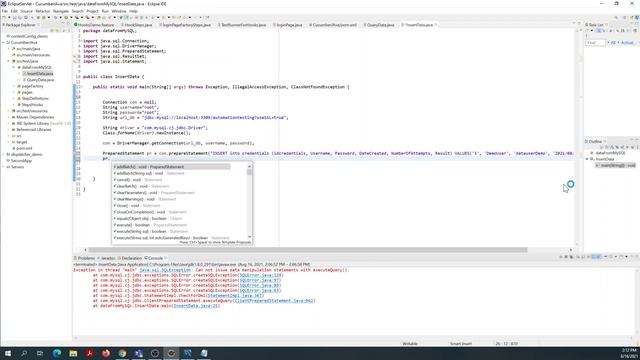Open the Refactor menu
The image size is (640, 360).
tap(42, 11)
